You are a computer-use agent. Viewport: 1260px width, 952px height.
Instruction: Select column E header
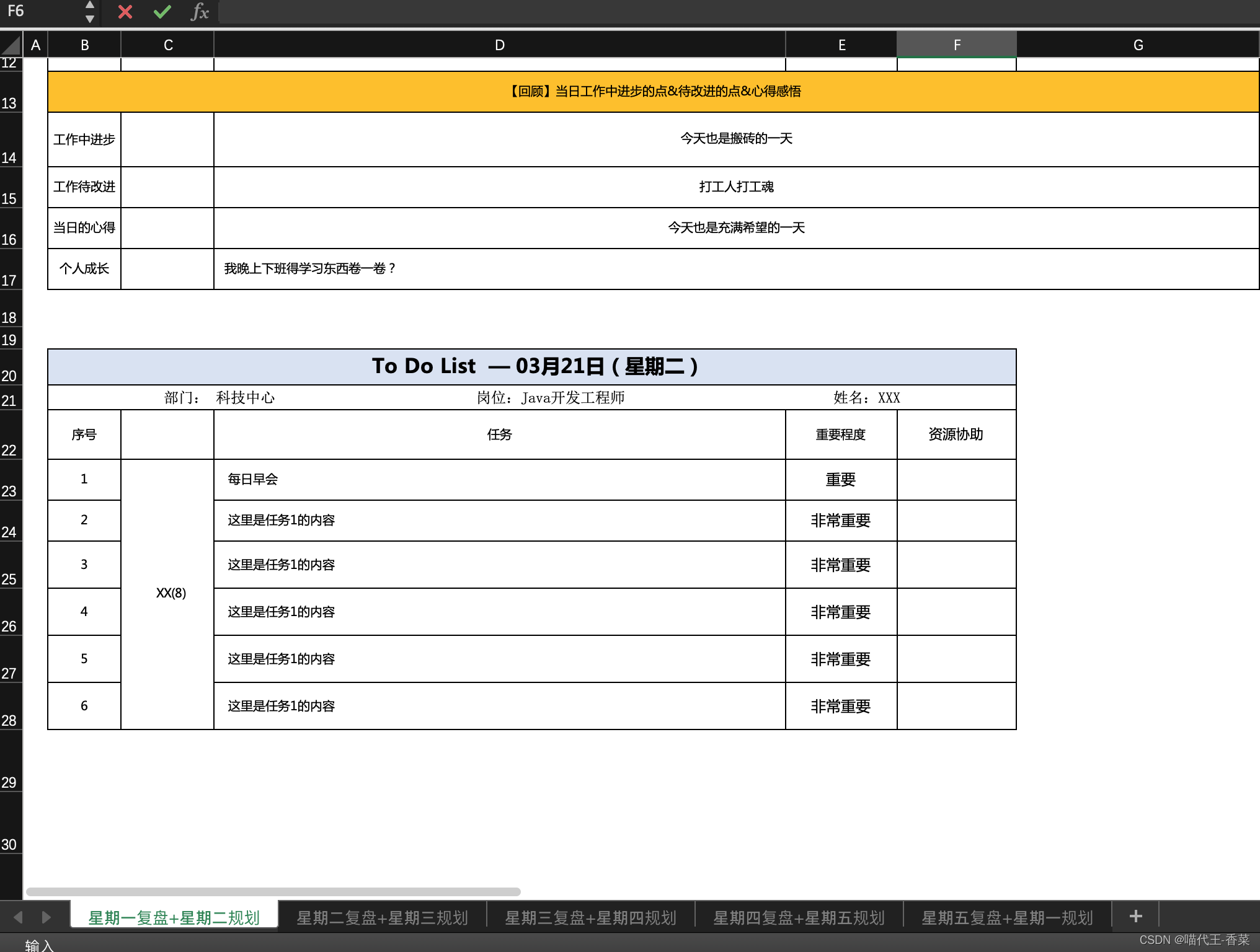coord(841,45)
